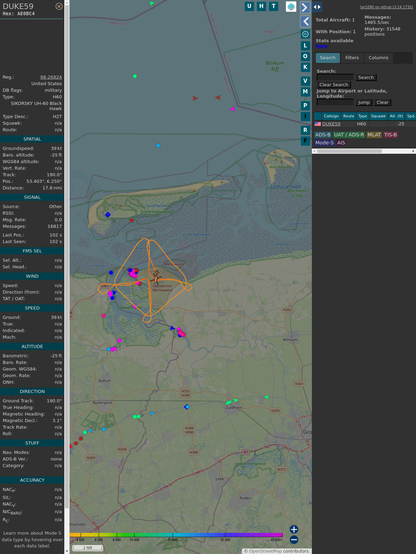Switch to the Filters tab
Screen dimensions: 416x554
click(352, 58)
